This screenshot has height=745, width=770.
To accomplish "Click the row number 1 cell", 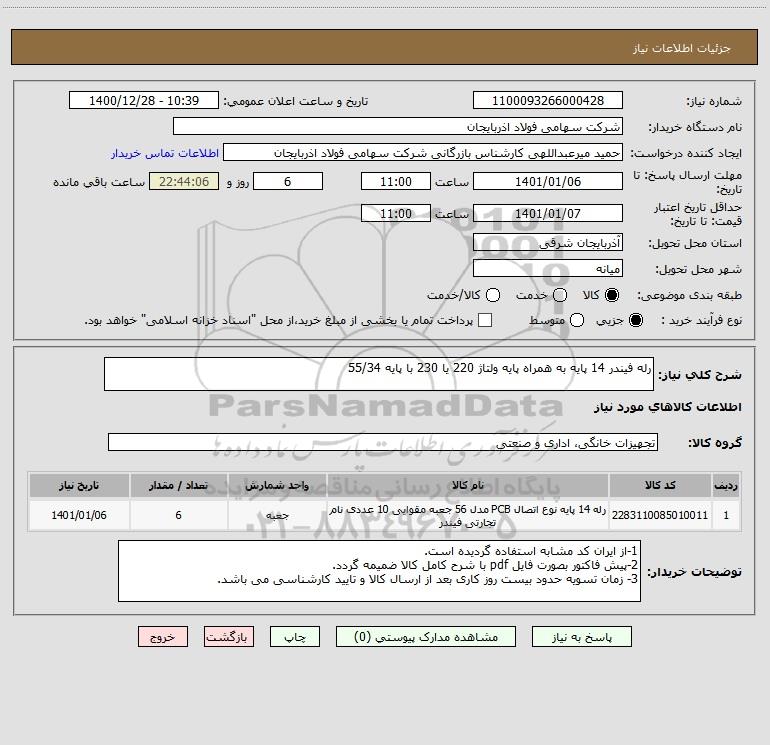I will pyautogui.click(x=726, y=515).
